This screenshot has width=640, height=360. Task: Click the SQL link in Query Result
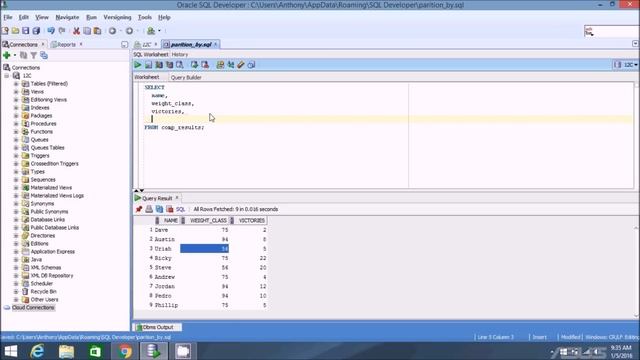[x=180, y=209]
